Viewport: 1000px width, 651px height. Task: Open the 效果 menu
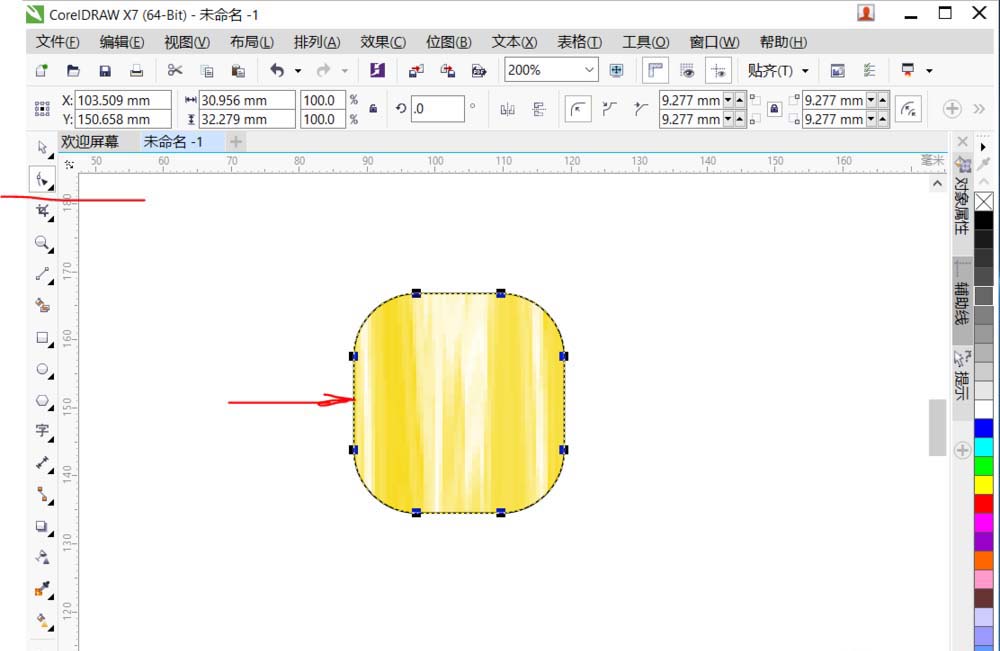pyautogui.click(x=383, y=42)
